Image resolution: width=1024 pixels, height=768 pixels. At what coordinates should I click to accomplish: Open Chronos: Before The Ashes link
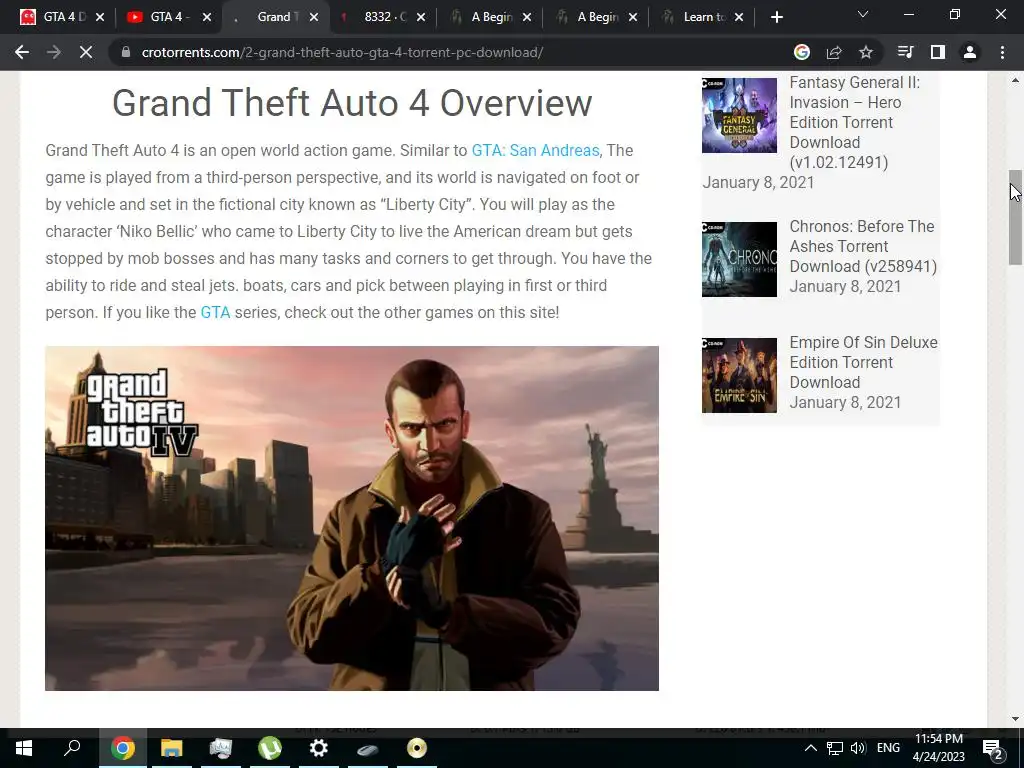(863, 246)
